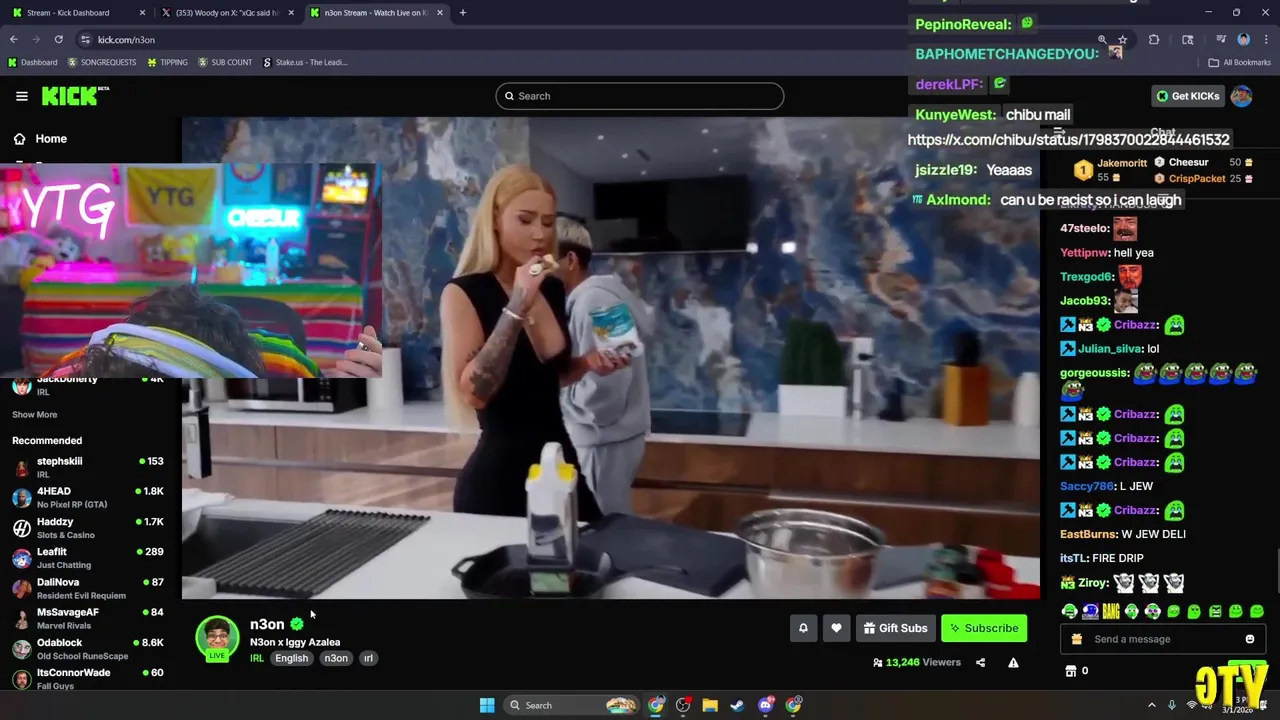The width and height of the screenshot is (1280, 720).
Task: Show hidden system tray icons
Action: tap(1151, 705)
